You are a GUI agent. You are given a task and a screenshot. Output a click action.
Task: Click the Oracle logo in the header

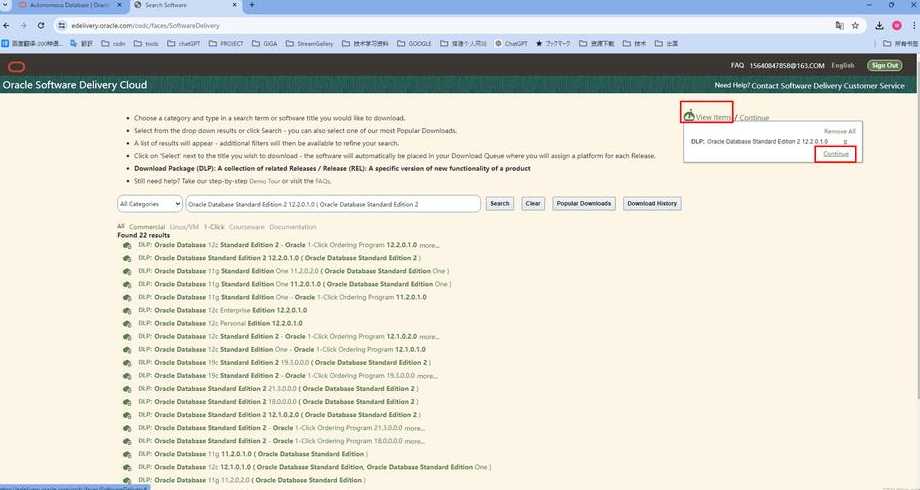(16, 66)
